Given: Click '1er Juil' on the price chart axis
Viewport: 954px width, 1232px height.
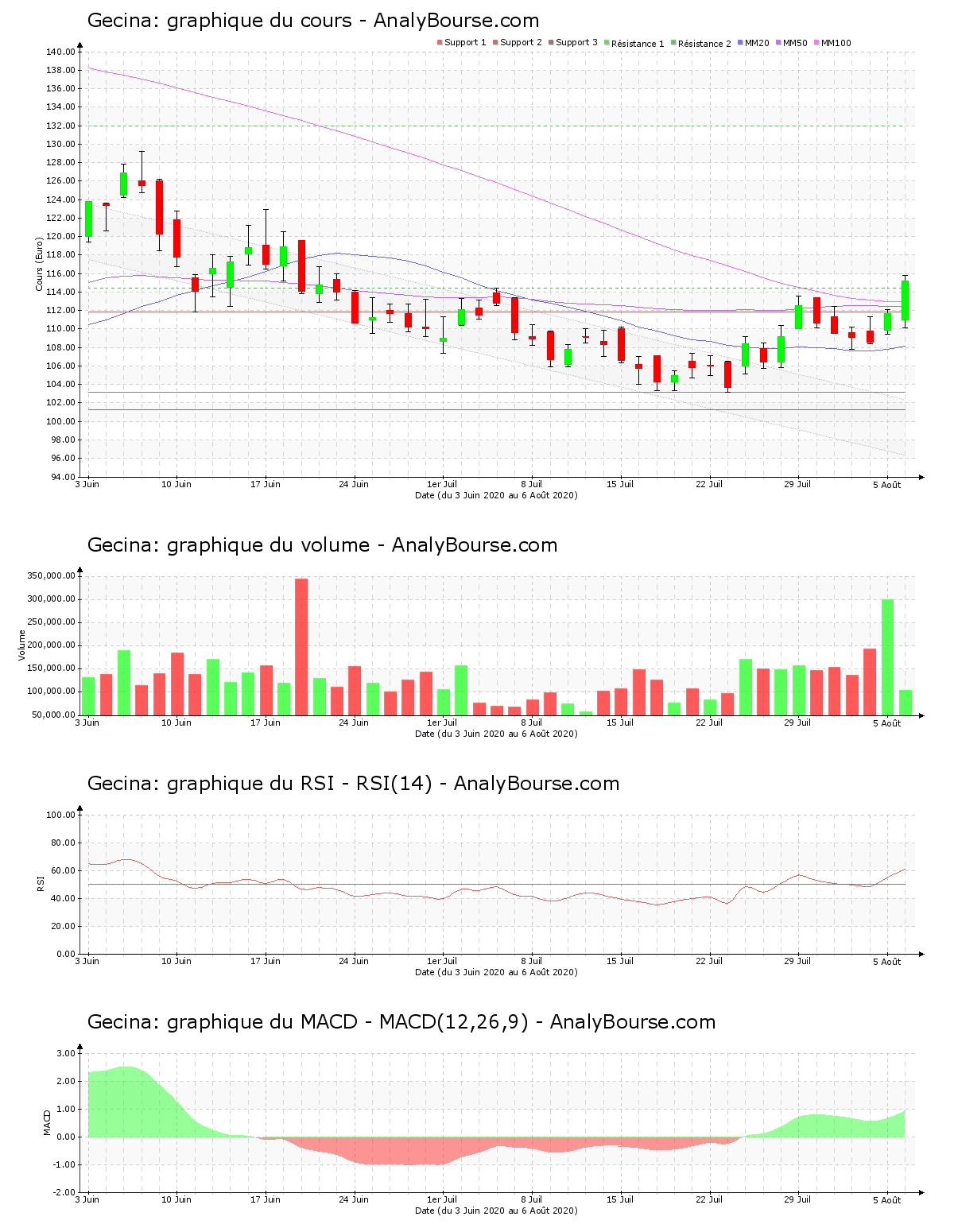Looking at the screenshot, I should [442, 484].
